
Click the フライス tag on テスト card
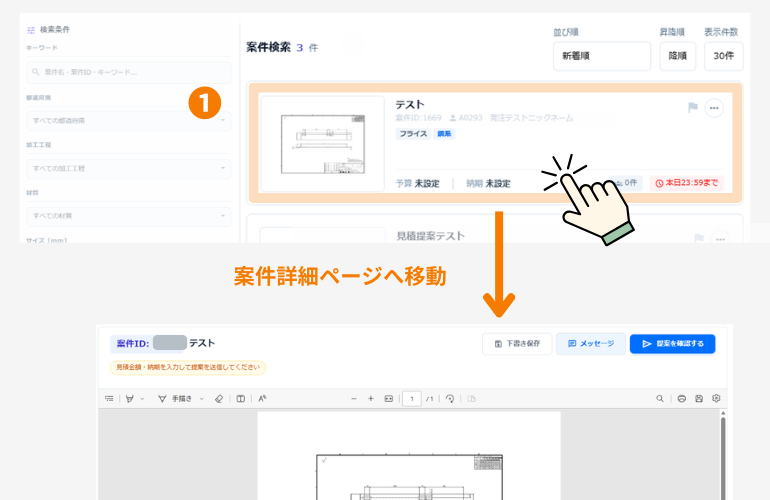click(x=413, y=134)
